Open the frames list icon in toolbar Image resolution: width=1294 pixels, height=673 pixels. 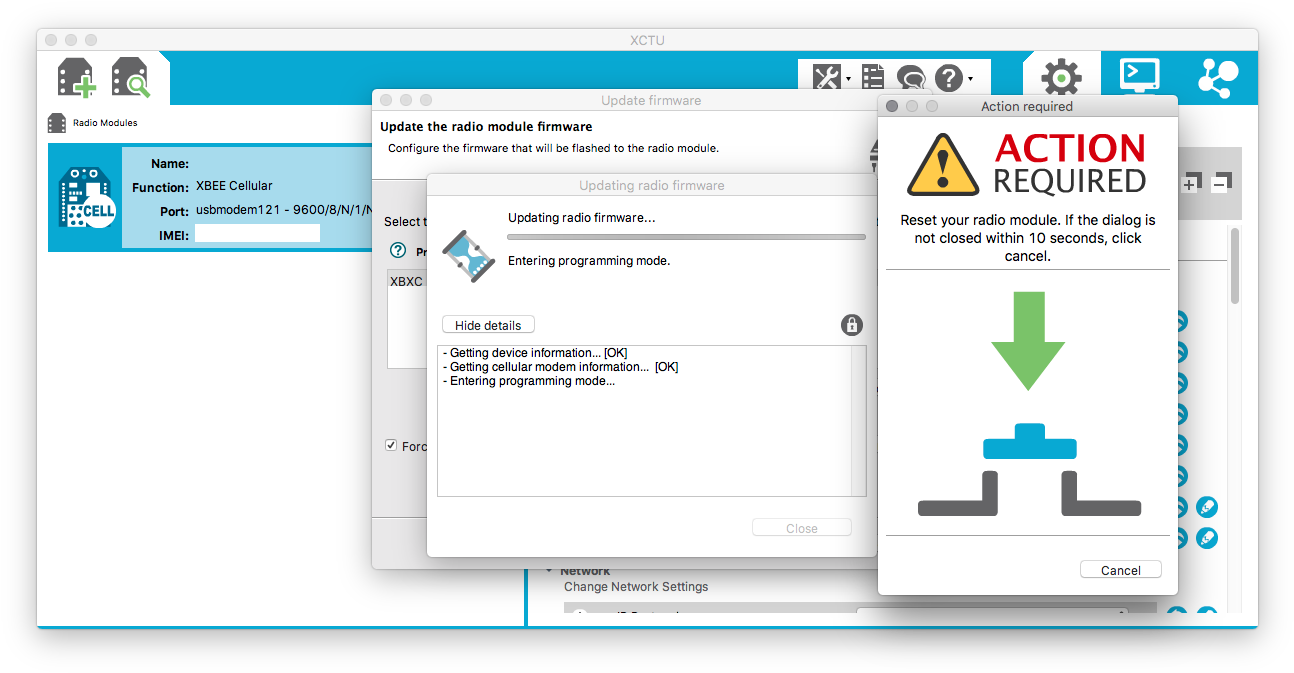click(x=873, y=77)
